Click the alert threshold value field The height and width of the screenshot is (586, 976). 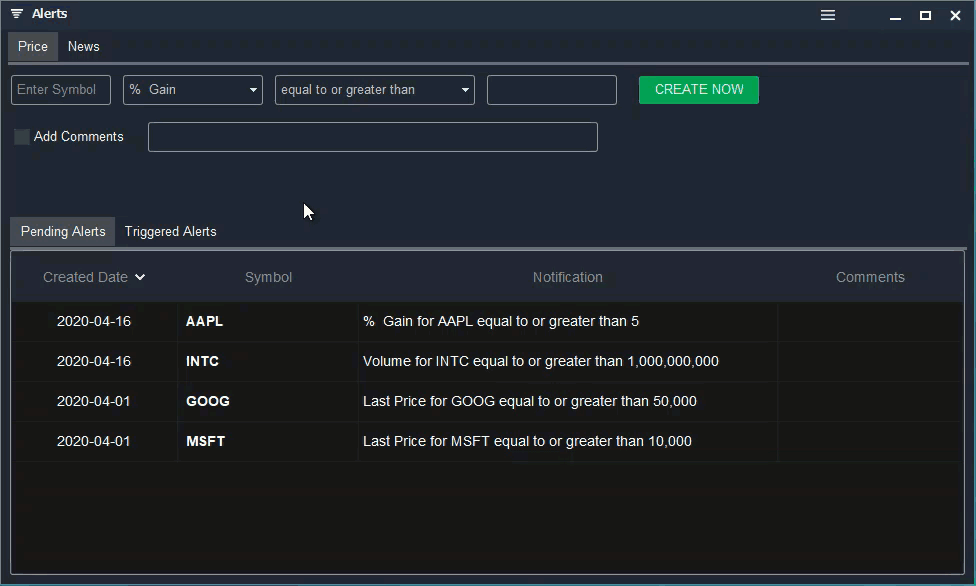point(551,89)
